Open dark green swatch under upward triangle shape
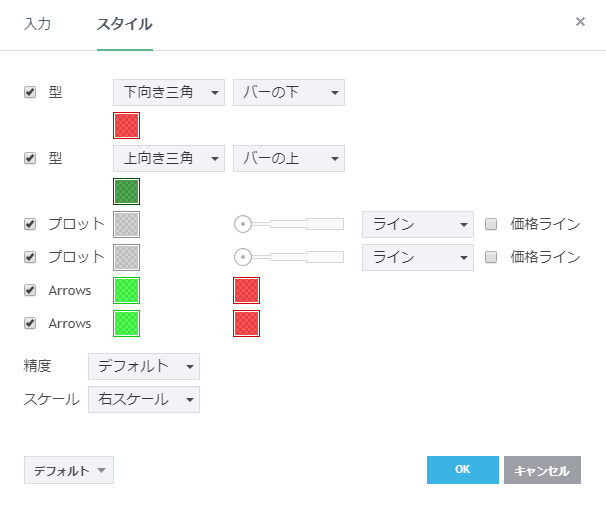The height and width of the screenshot is (506, 606). point(127,191)
